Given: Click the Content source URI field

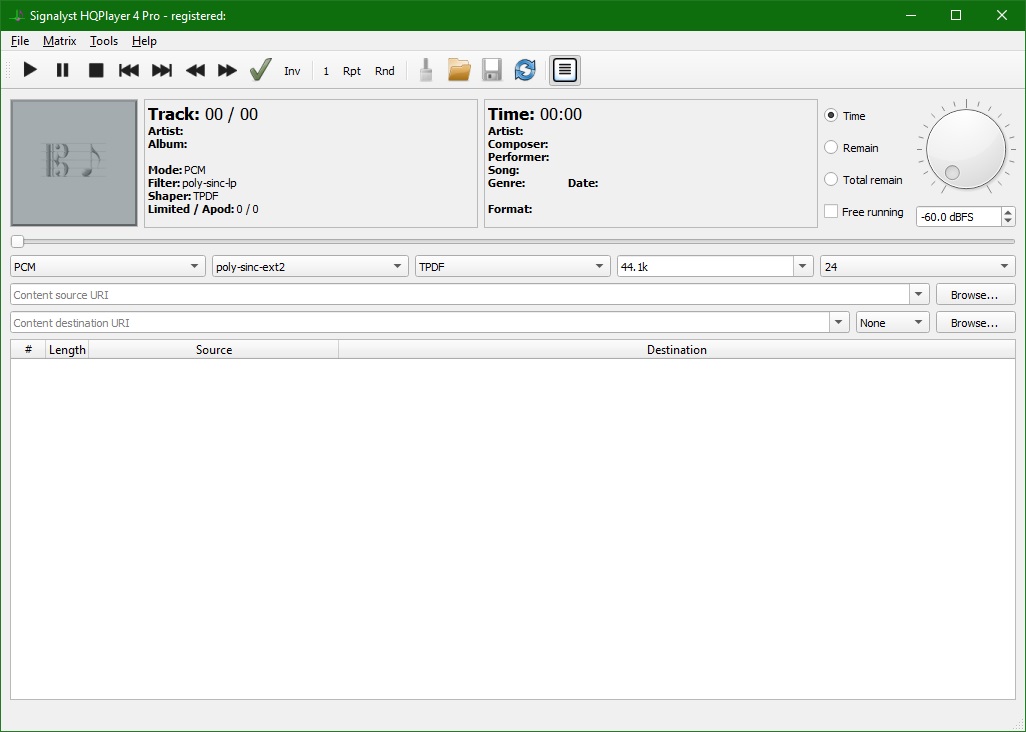Looking at the screenshot, I should click(x=460, y=294).
